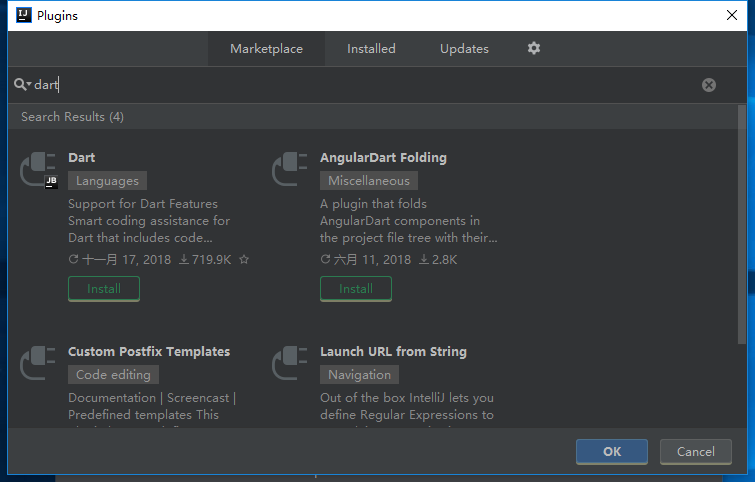This screenshot has width=755, height=482.
Task: Click the Languages category tag
Action: [108, 181]
